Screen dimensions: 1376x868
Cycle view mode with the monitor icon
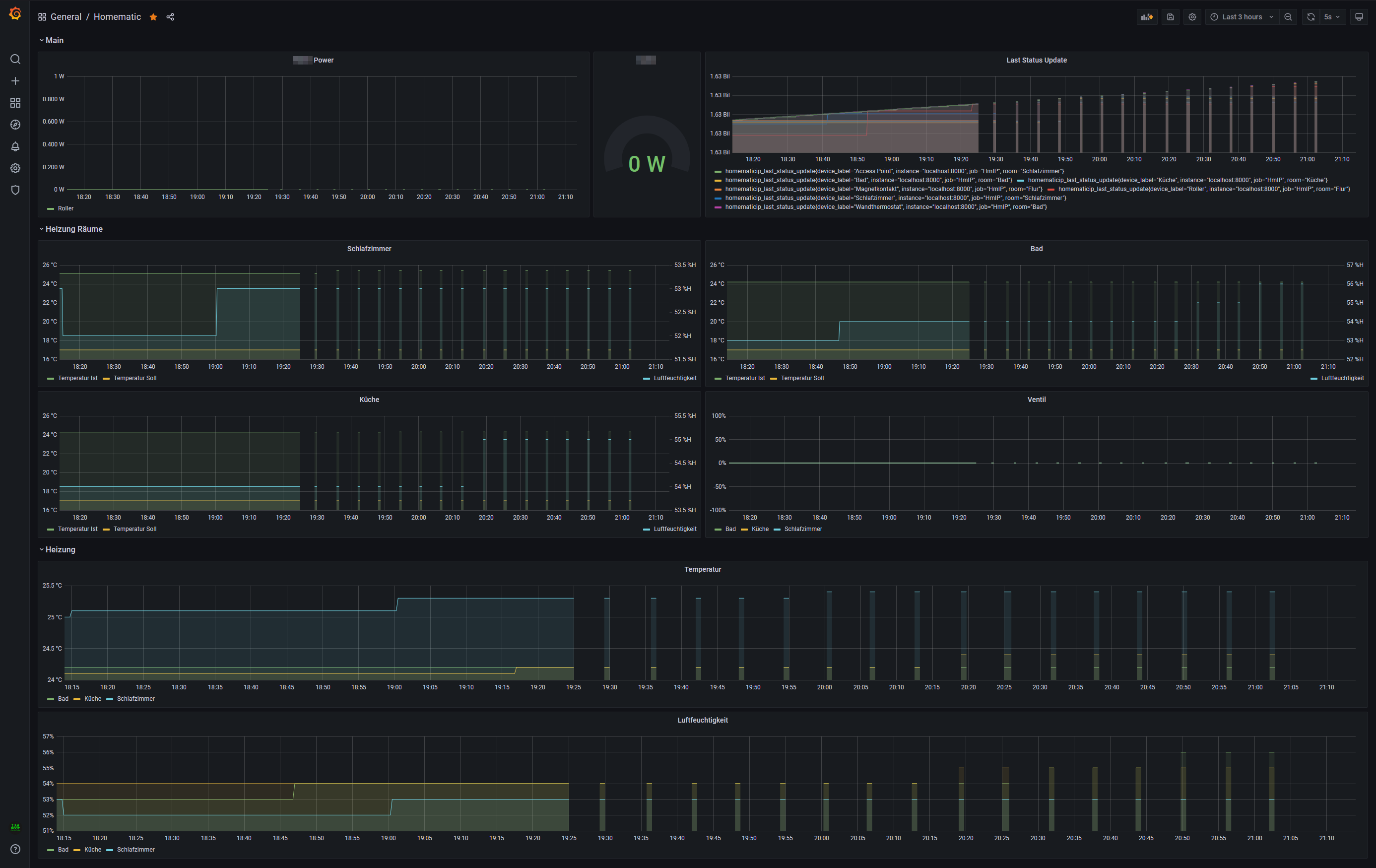1359,17
